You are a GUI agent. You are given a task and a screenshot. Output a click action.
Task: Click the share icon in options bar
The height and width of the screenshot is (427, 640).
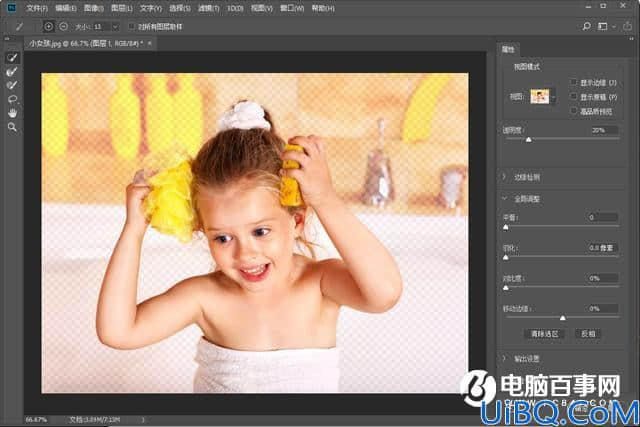pyautogui.click(x=628, y=27)
